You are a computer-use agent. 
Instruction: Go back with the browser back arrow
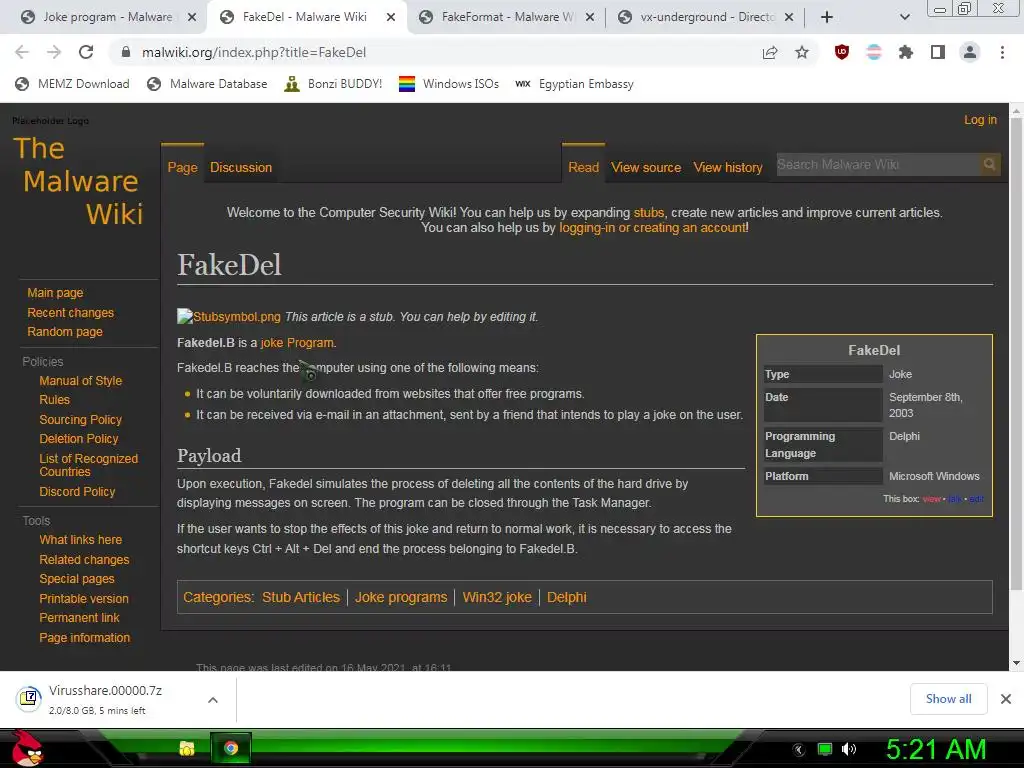22,52
